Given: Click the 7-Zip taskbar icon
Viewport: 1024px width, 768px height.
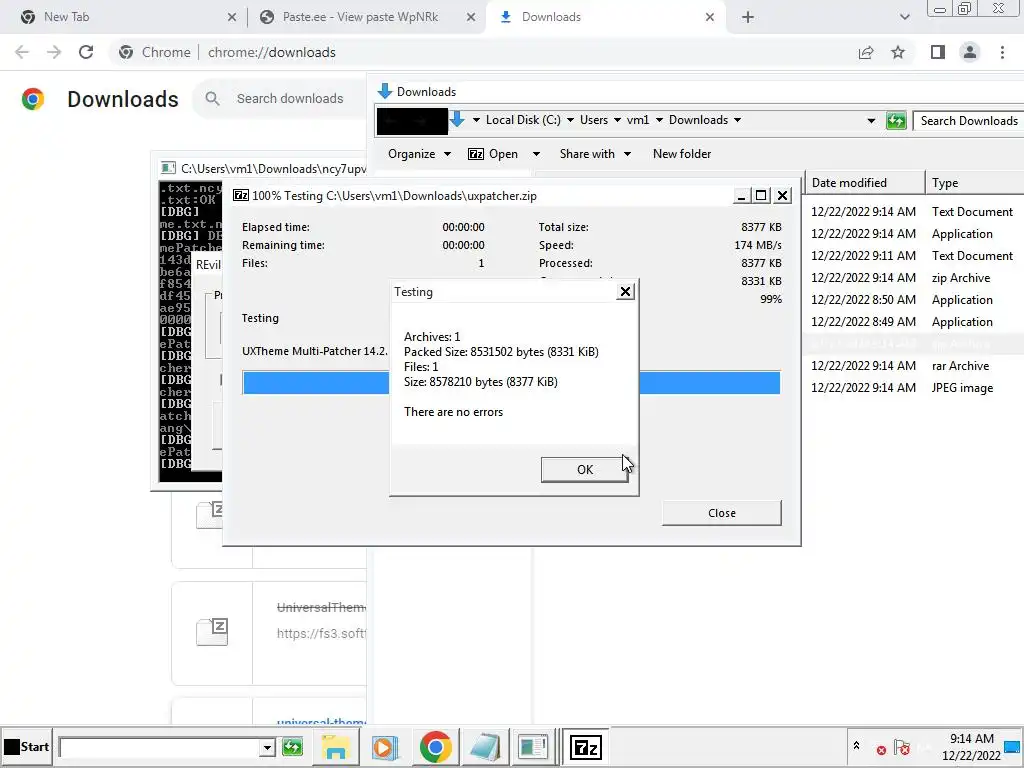Looking at the screenshot, I should coord(585,747).
